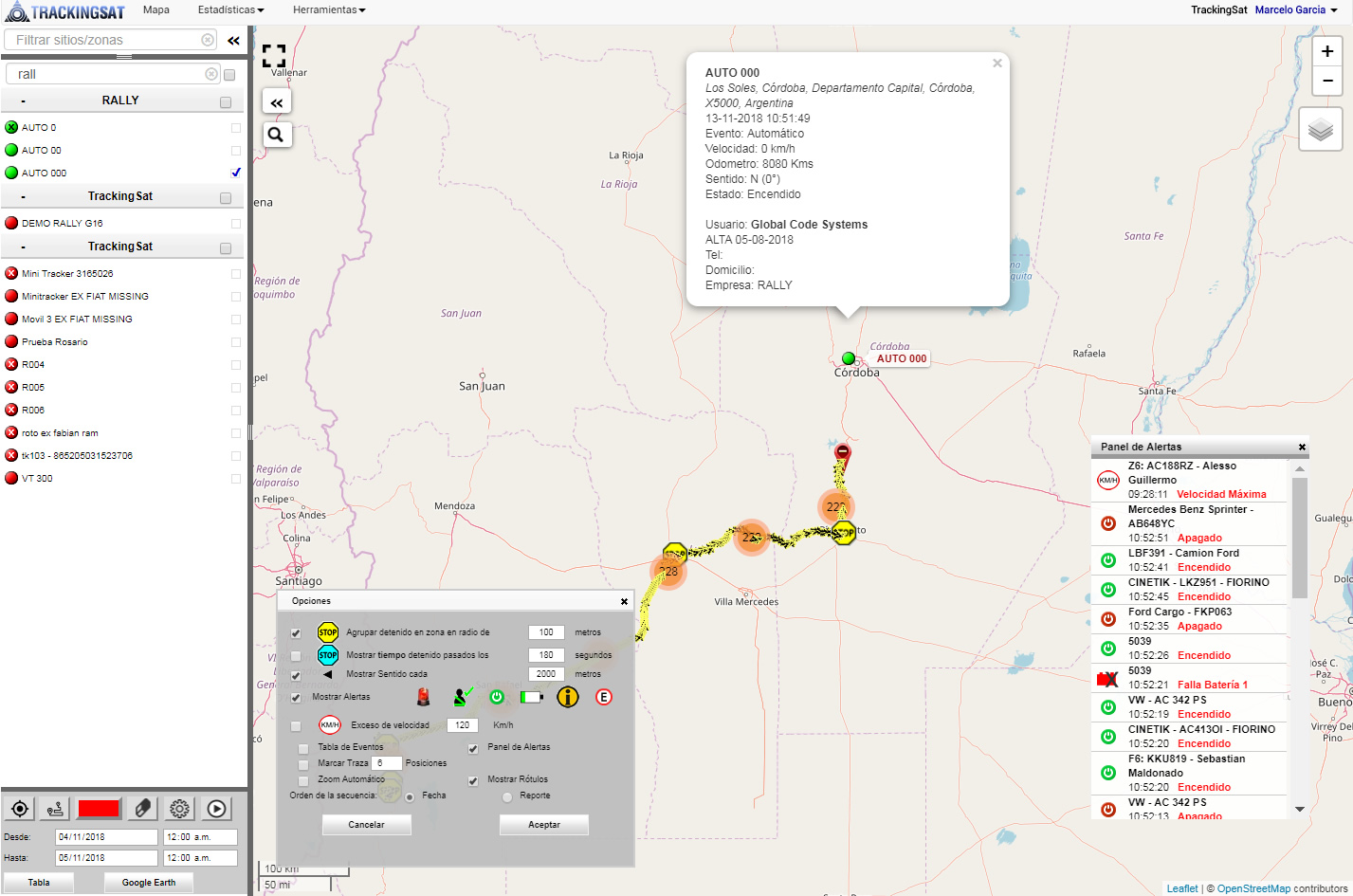Close the AUTO 000 info popup
The image size is (1353, 896).
(x=997, y=64)
